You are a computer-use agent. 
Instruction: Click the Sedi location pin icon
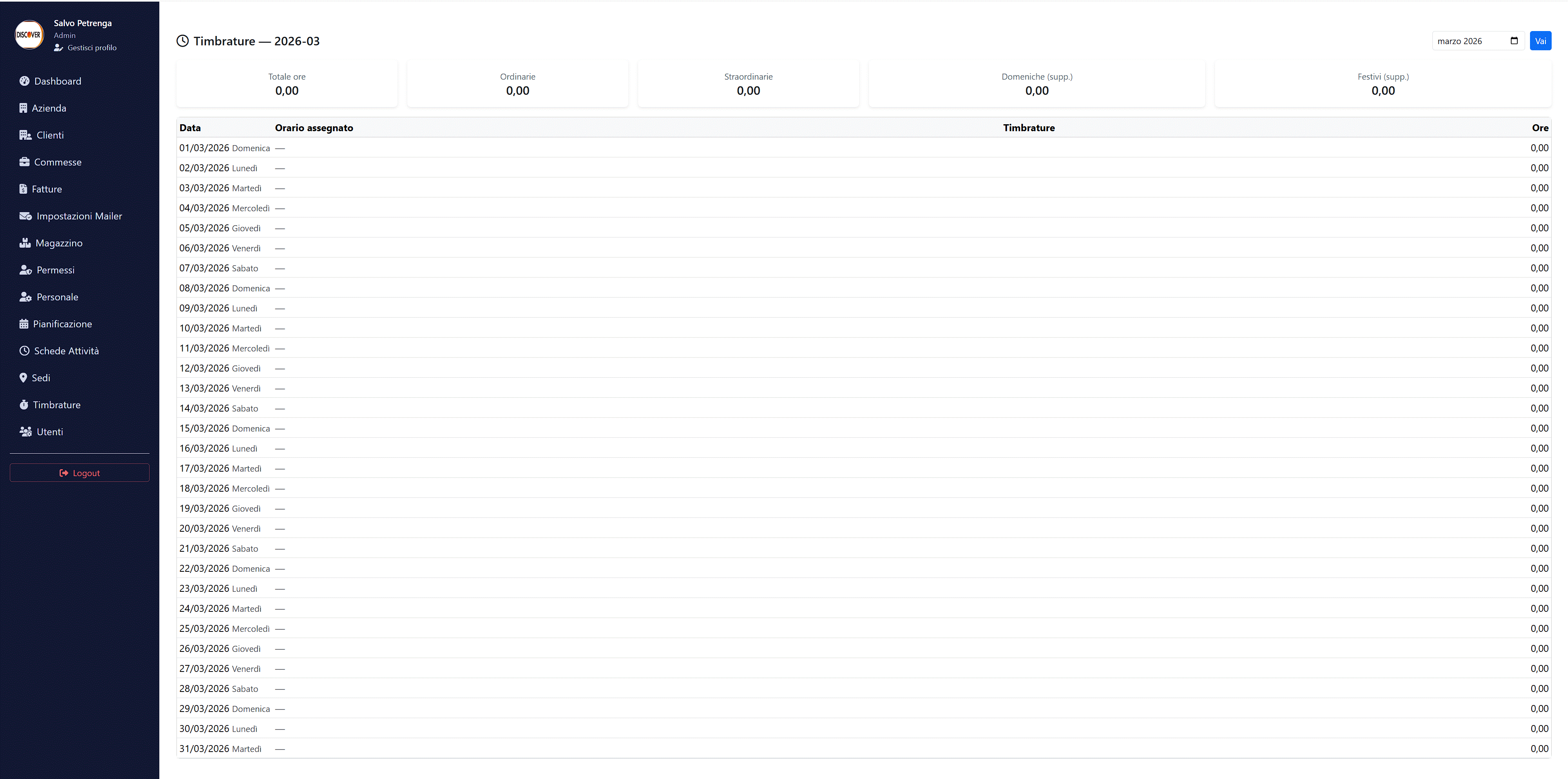click(23, 378)
